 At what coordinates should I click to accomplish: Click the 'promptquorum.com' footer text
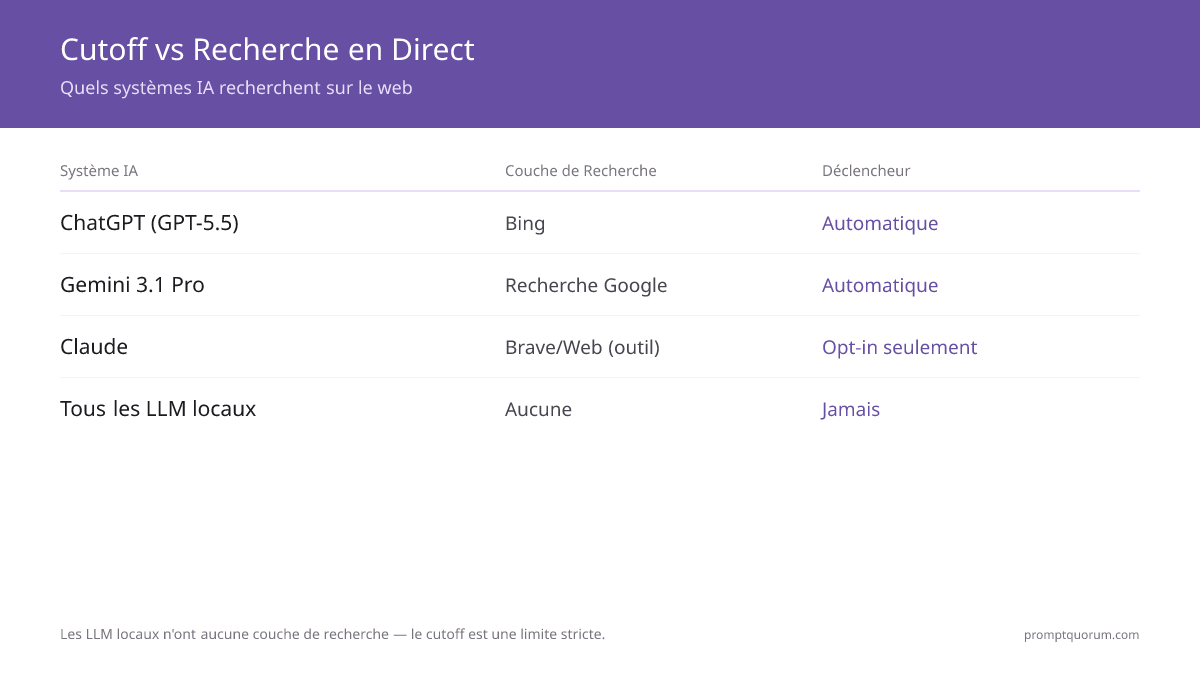pos(1081,635)
